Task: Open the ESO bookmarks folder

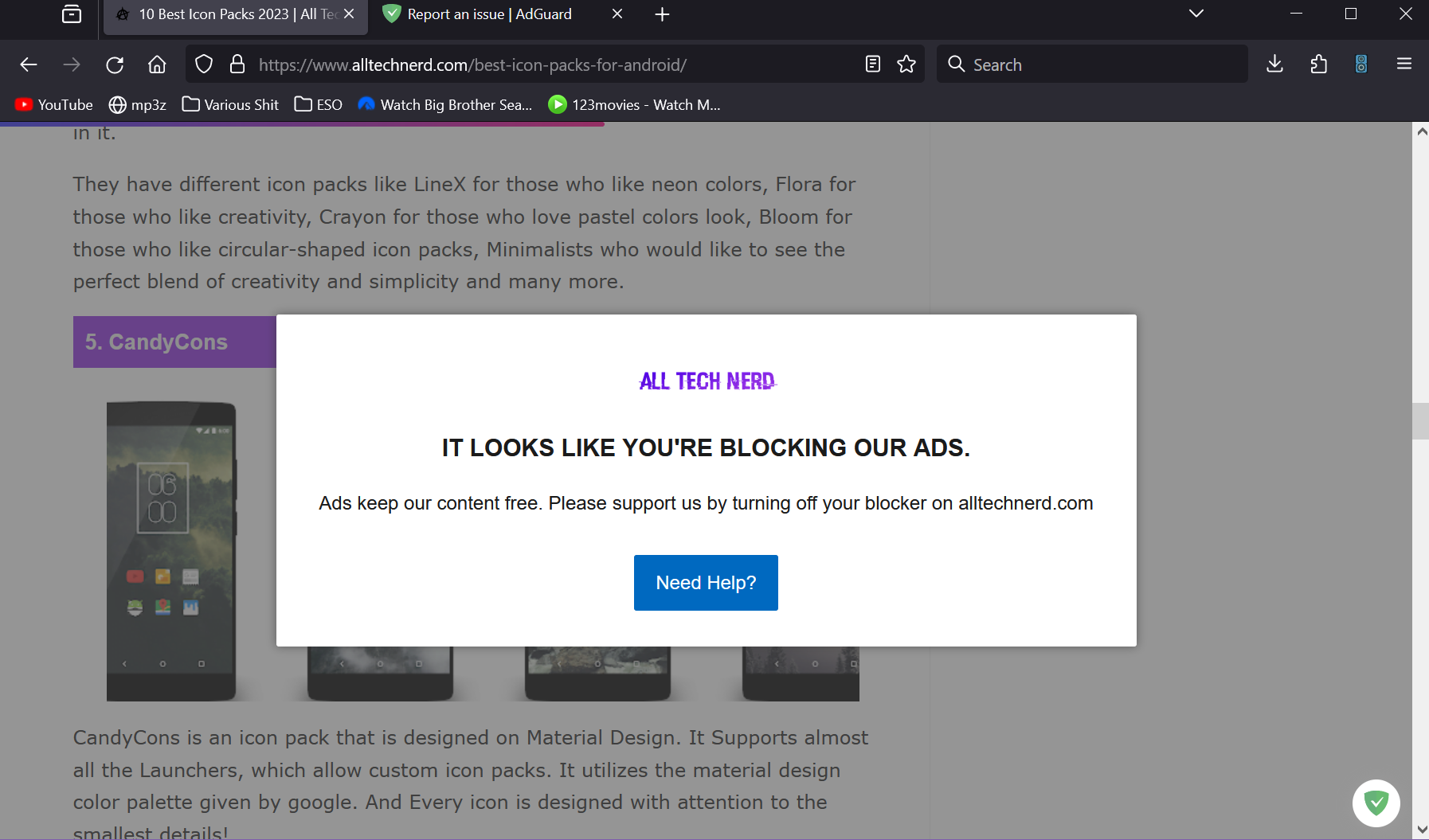Action: click(319, 104)
